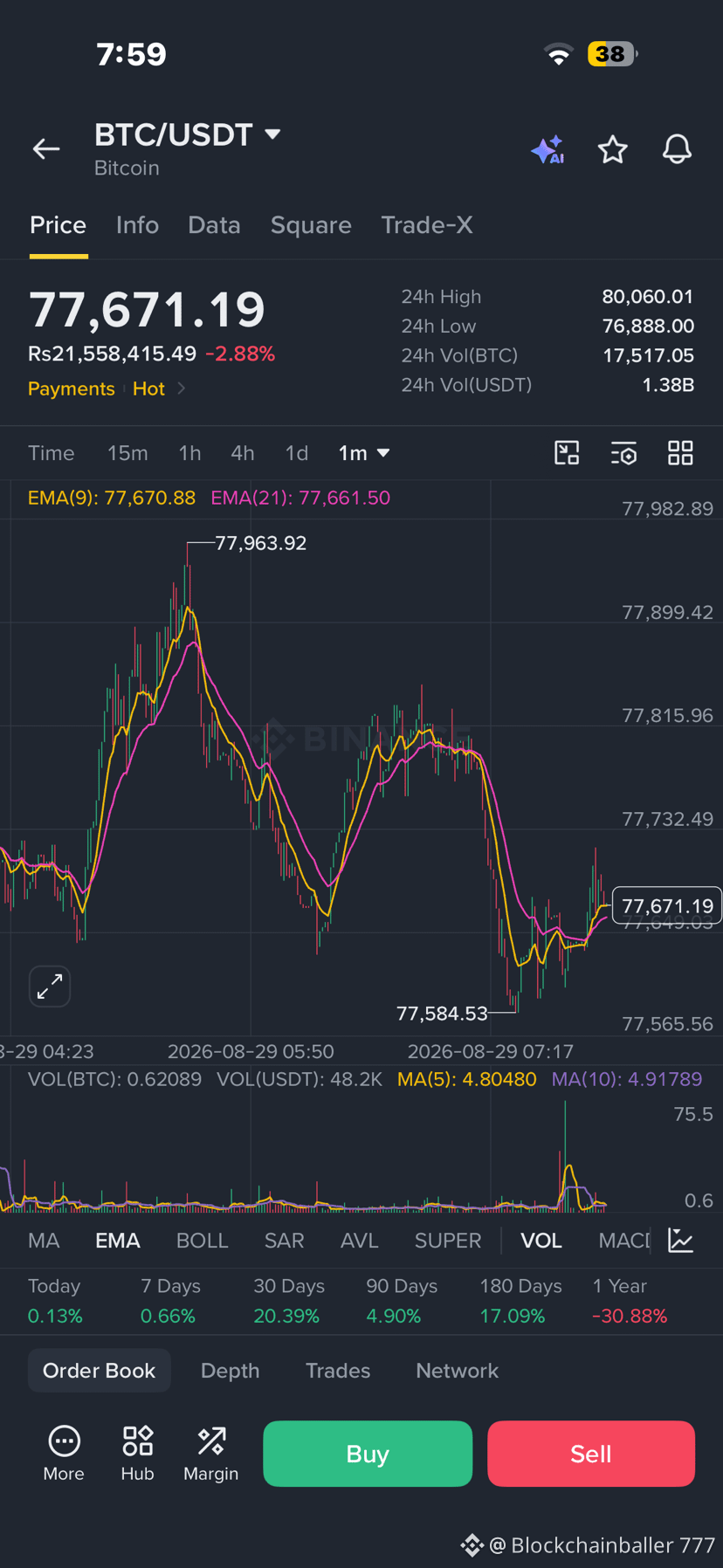Screen dimensions: 723x1568
Task: Select the 15m interval
Action: [x=127, y=453]
